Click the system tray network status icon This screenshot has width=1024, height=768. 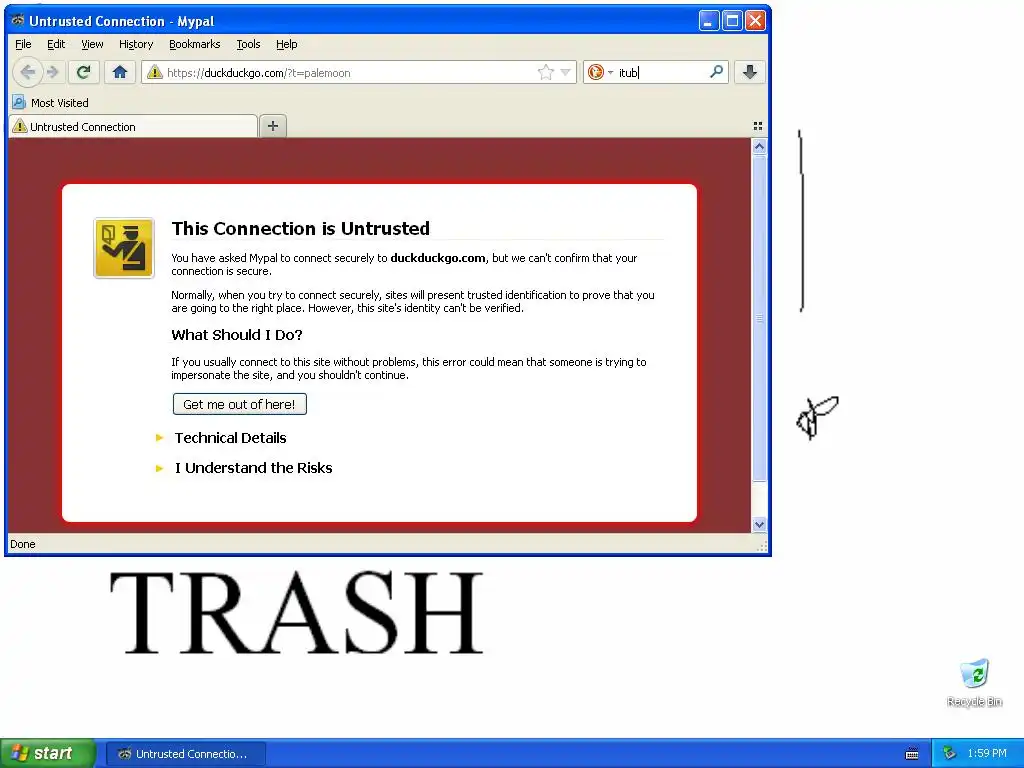tap(949, 754)
